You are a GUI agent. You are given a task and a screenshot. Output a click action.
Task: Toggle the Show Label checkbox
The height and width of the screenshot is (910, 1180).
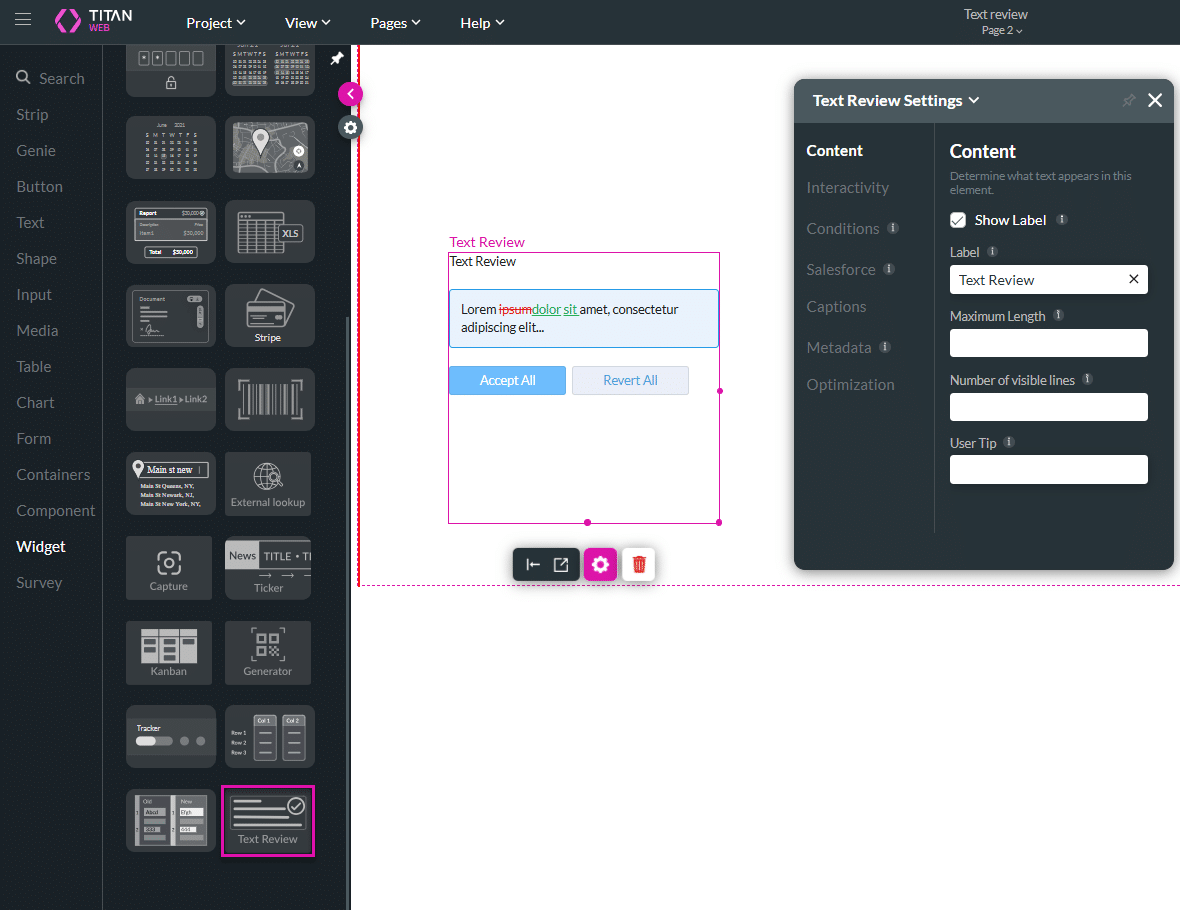pyautogui.click(x=958, y=220)
